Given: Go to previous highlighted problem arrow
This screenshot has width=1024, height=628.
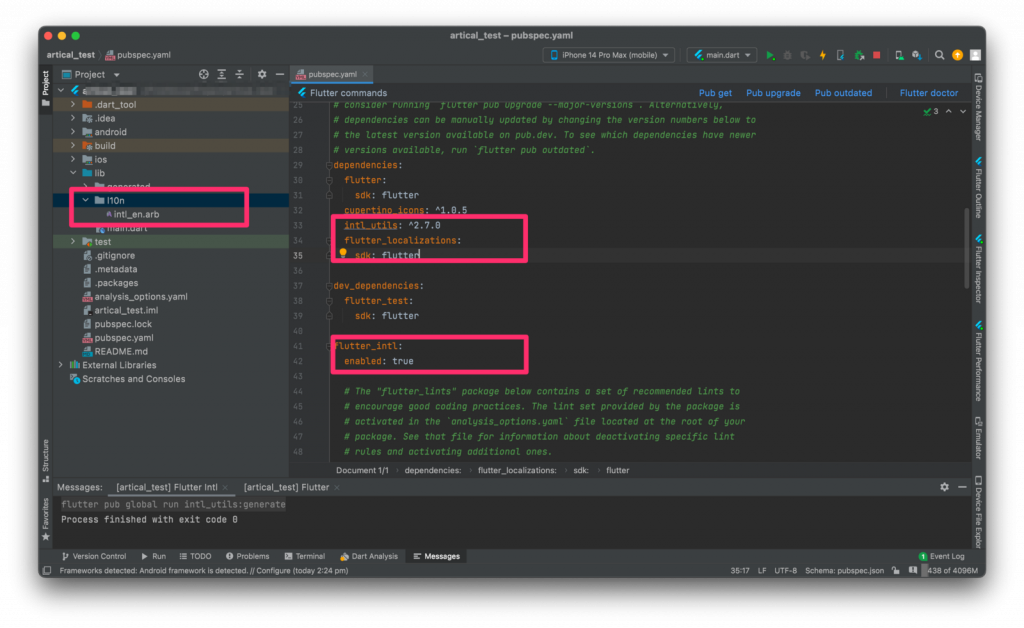Looking at the screenshot, I should point(948,112).
